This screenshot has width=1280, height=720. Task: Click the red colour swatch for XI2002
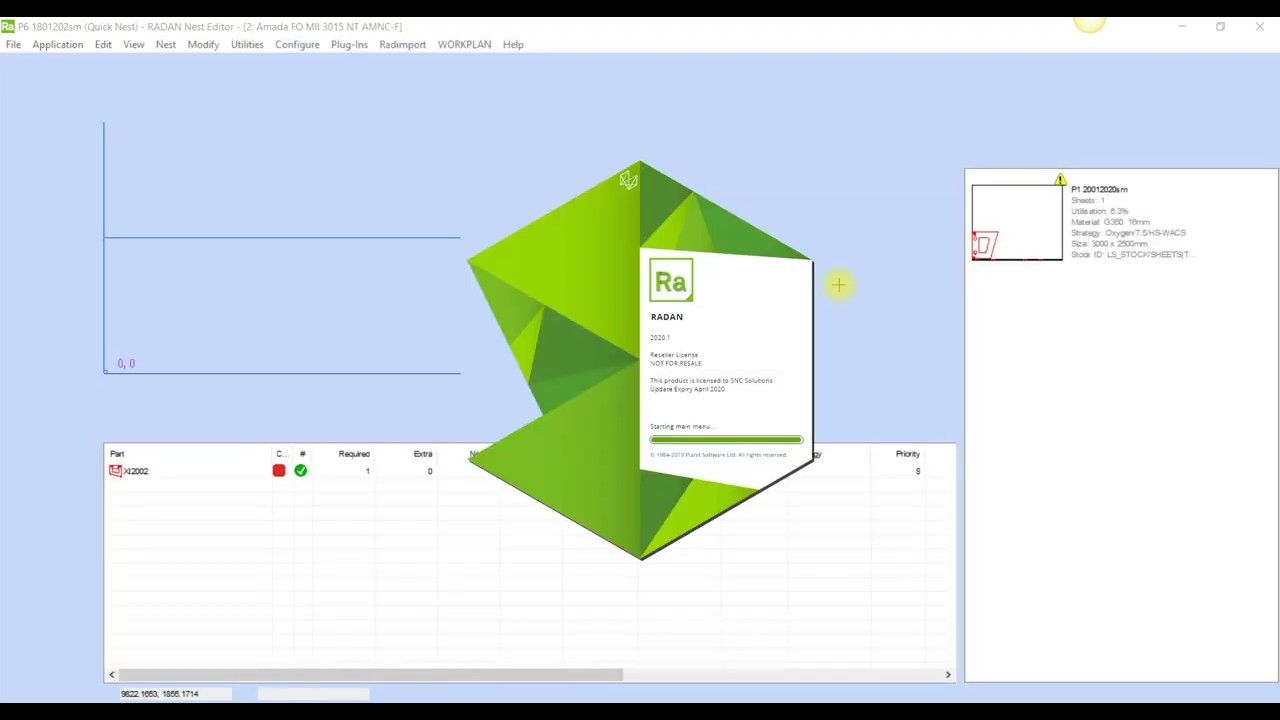pos(279,471)
